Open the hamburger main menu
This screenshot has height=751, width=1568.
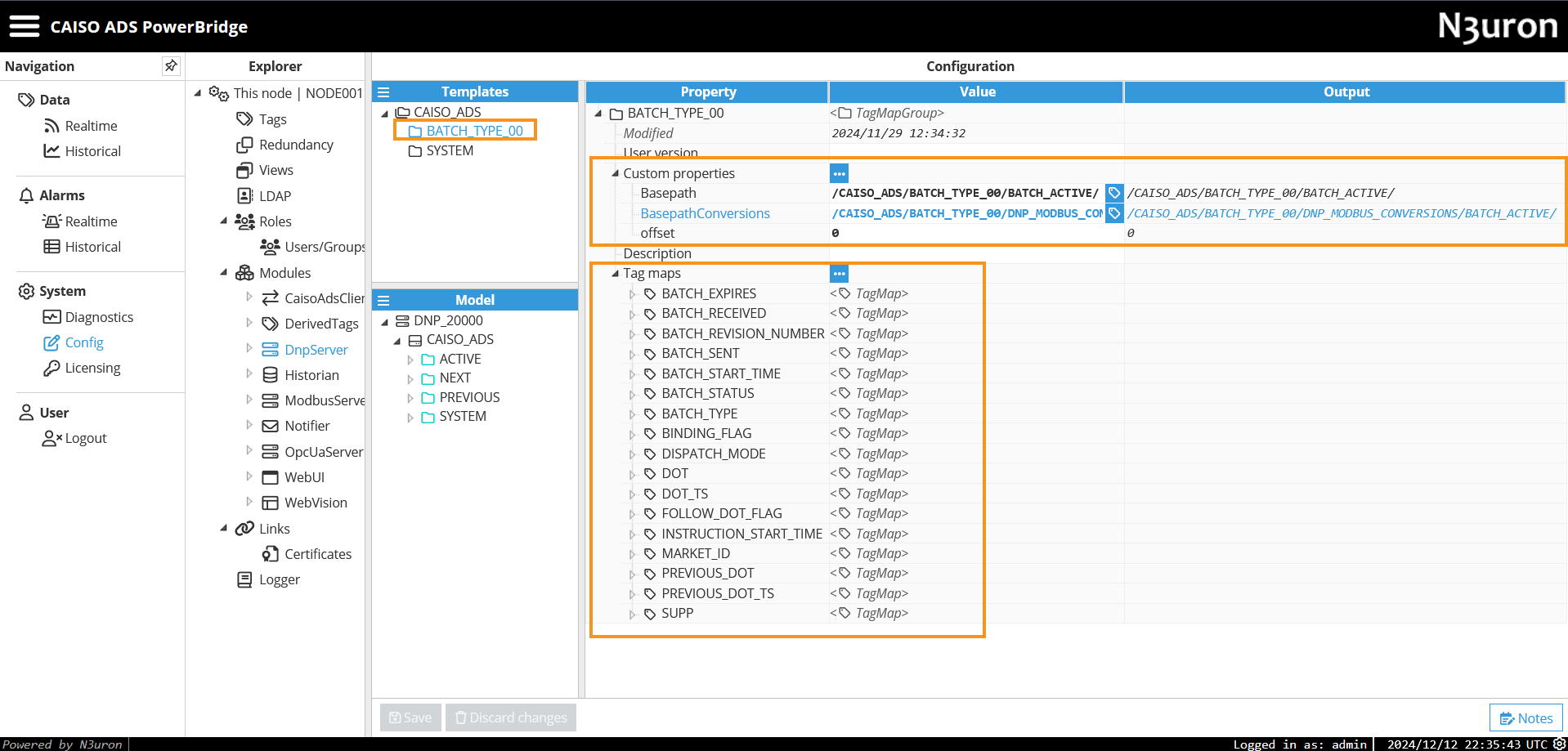coord(25,26)
